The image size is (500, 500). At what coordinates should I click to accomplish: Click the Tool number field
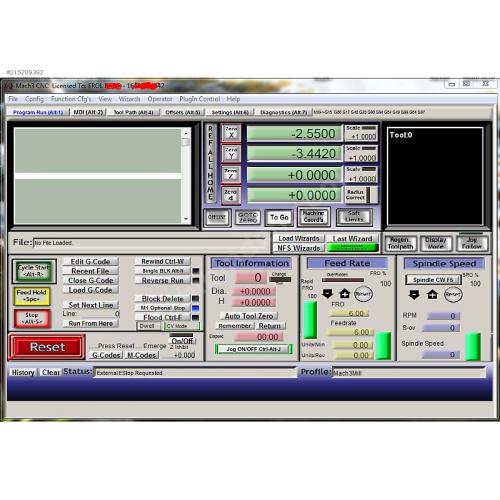point(251,277)
